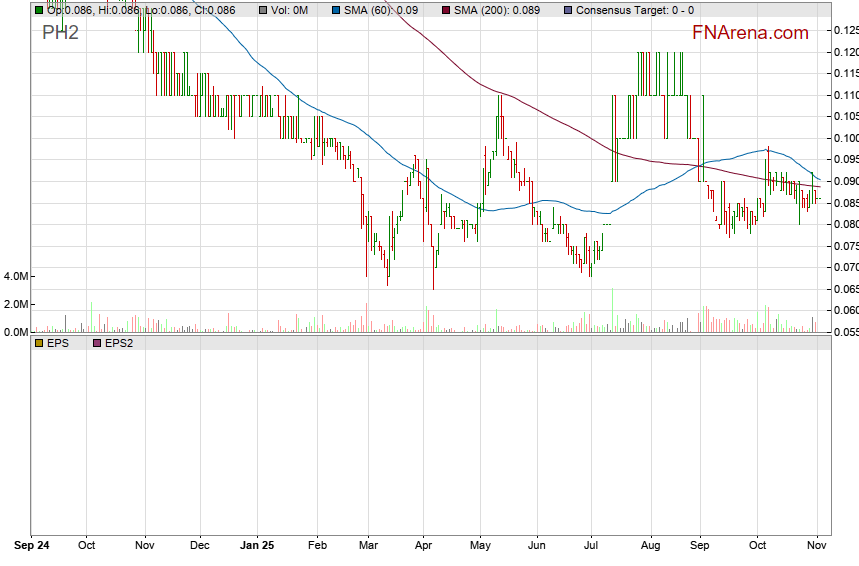The image size is (859, 566).
Task: Click the green OHLC price legend swatch
Action: (x=39, y=10)
